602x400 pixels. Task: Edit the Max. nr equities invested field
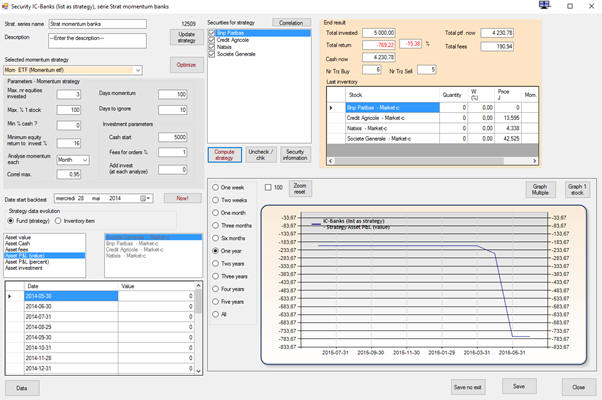[x=69, y=94]
